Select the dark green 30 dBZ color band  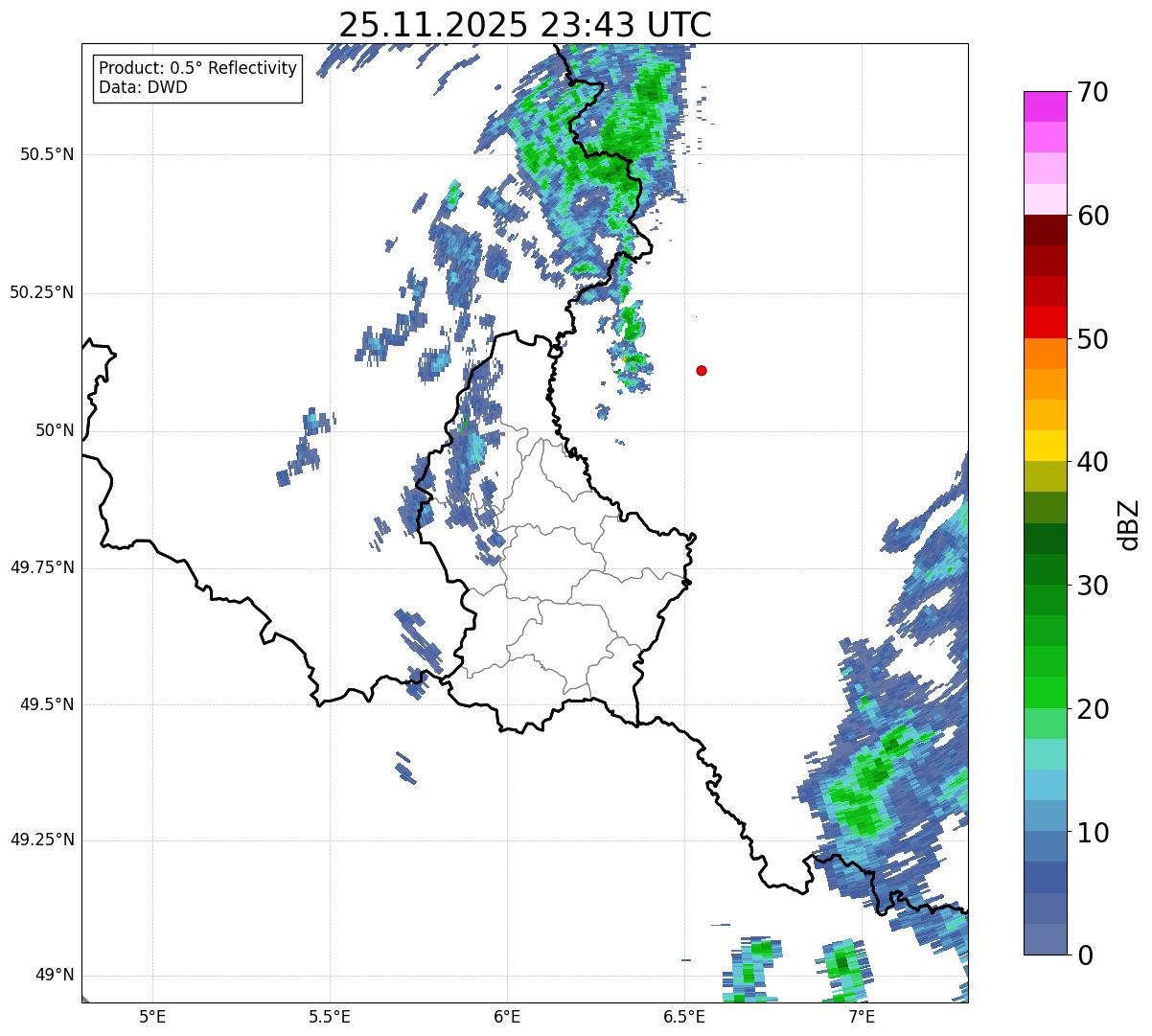coord(1045,569)
